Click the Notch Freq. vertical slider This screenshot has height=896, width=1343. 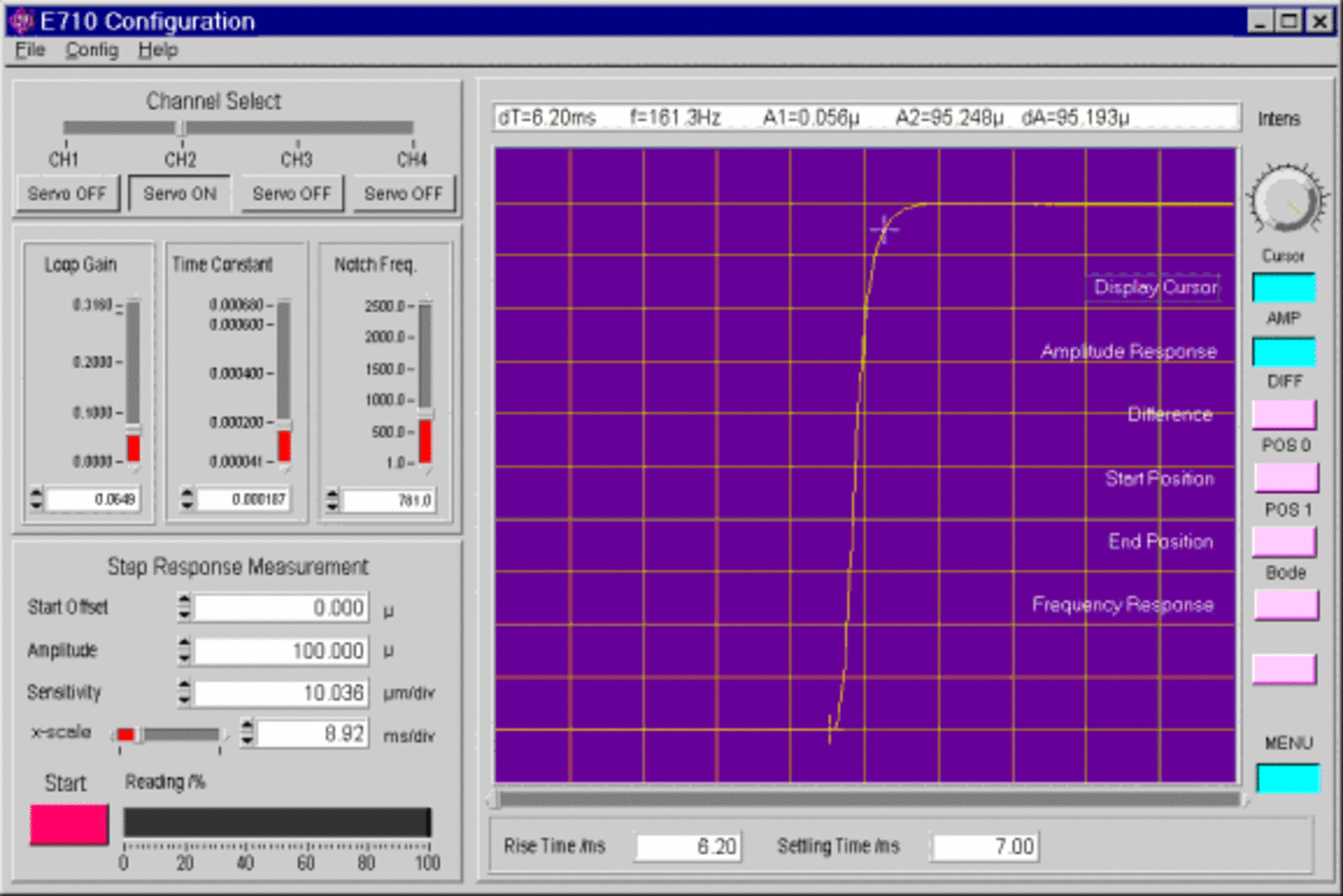tap(426, 383)
